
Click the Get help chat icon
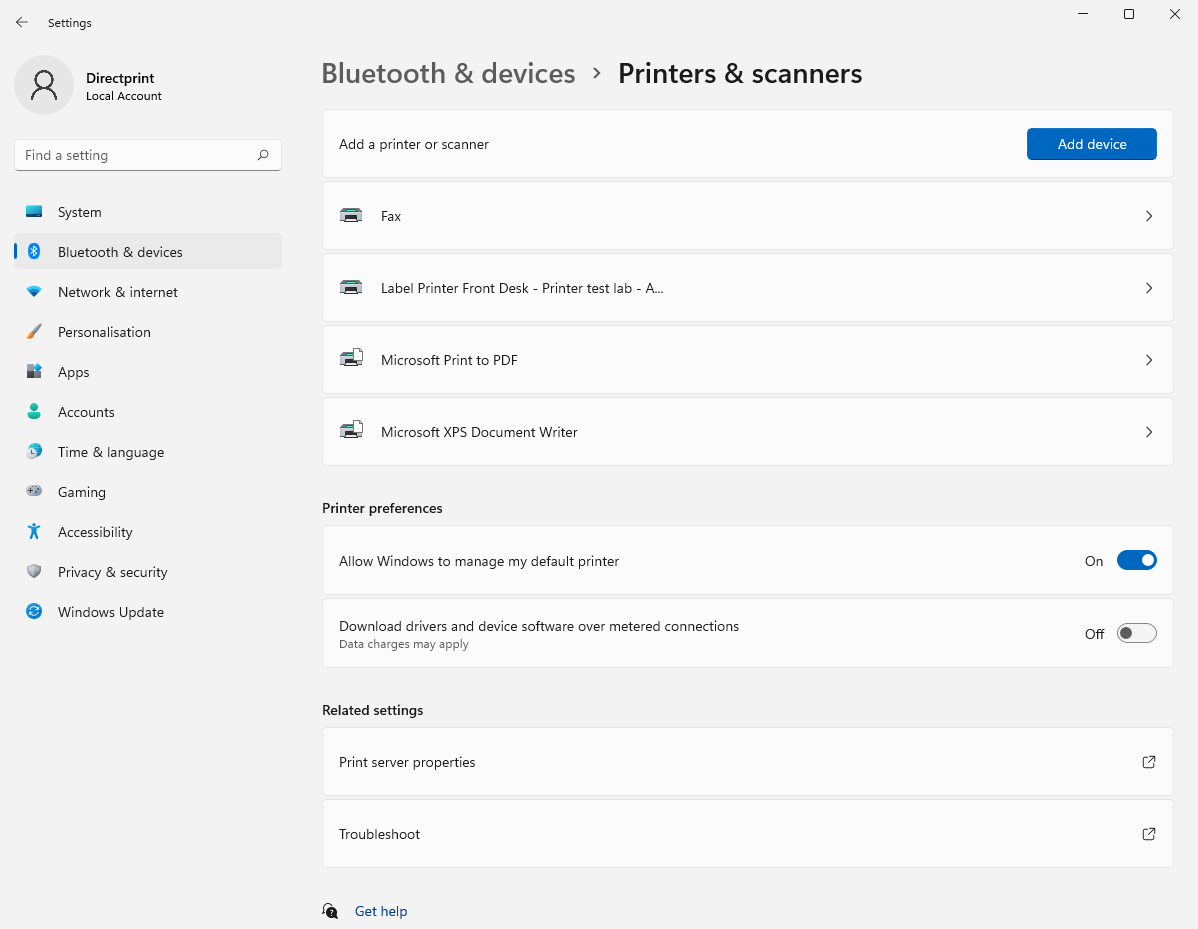pyautogui.click(x=330, y=911)
